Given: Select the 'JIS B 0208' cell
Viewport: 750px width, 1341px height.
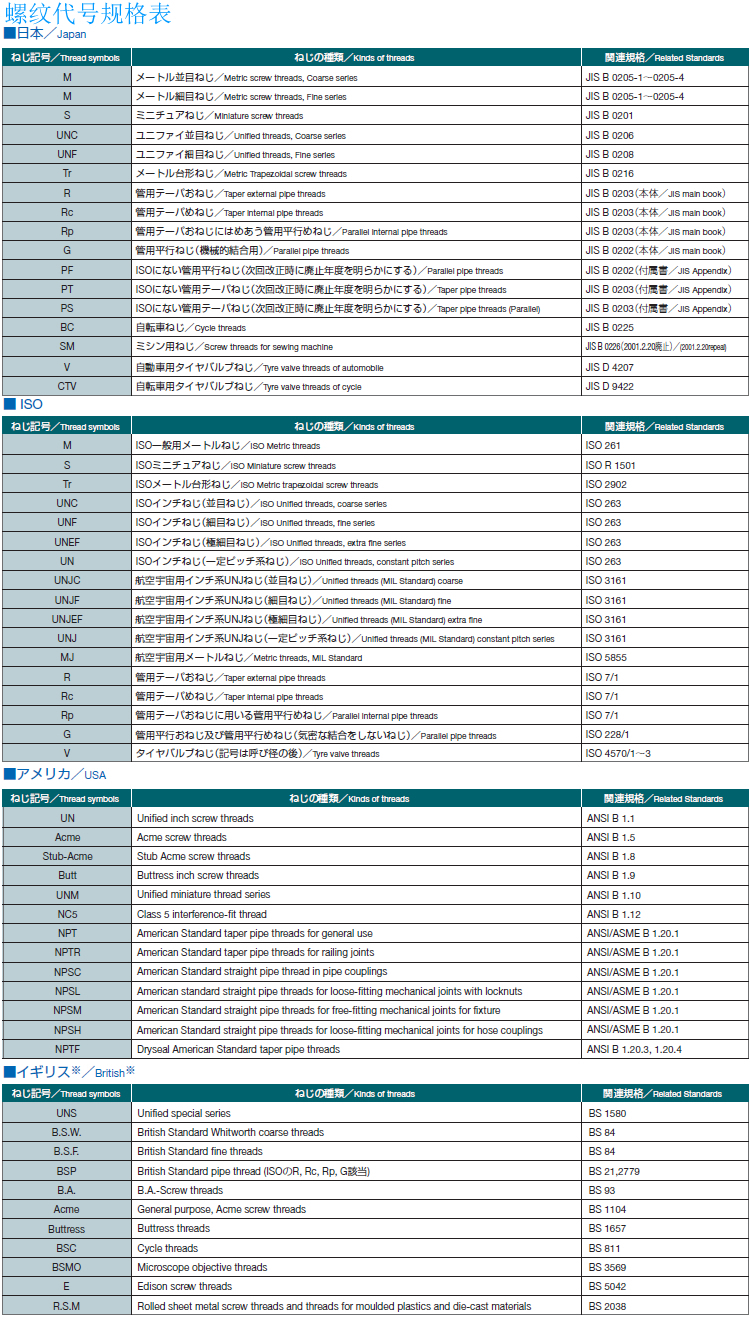Looking at the screenshot, I should click(x=665, y=155).
